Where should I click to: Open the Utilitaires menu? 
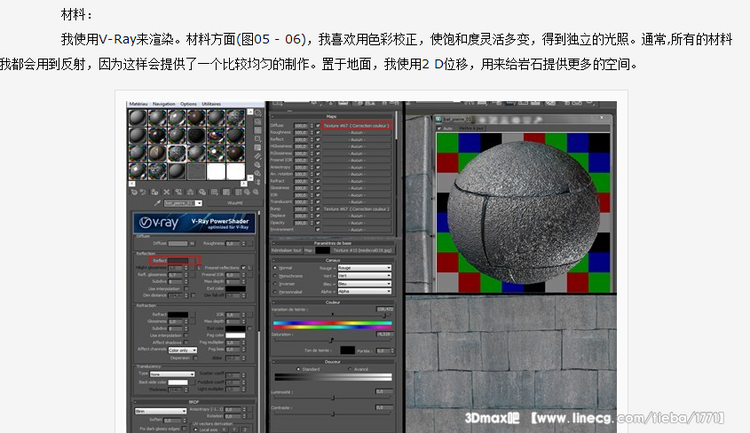pyautogui.click(x=211, y=104)
